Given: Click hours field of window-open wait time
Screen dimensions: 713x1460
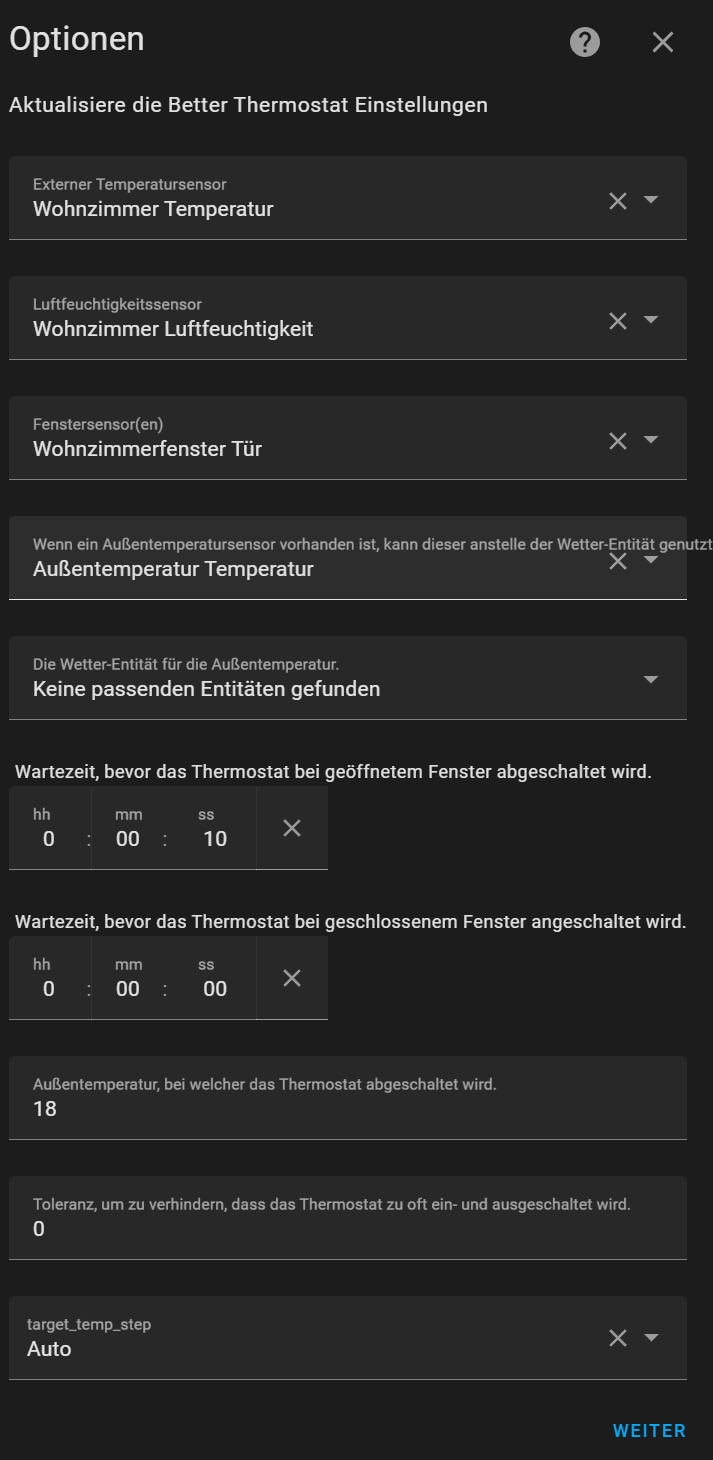Looking at the screenshot, I should tap(49, 838).
